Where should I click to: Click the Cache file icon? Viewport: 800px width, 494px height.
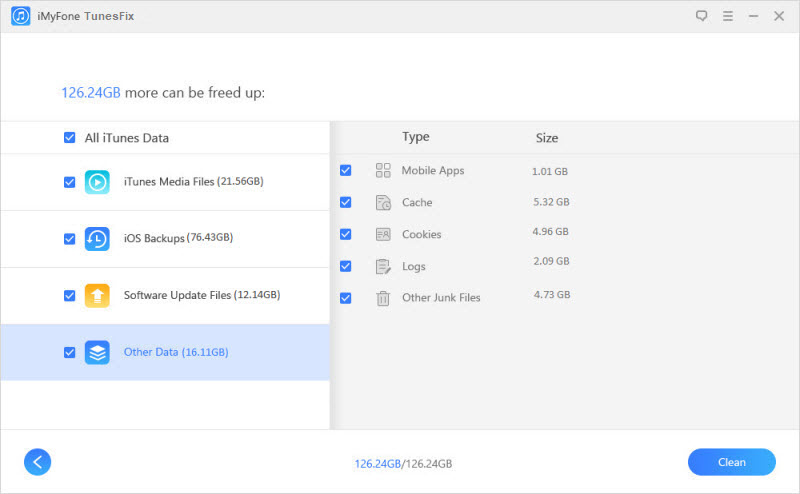click(383, 202)
